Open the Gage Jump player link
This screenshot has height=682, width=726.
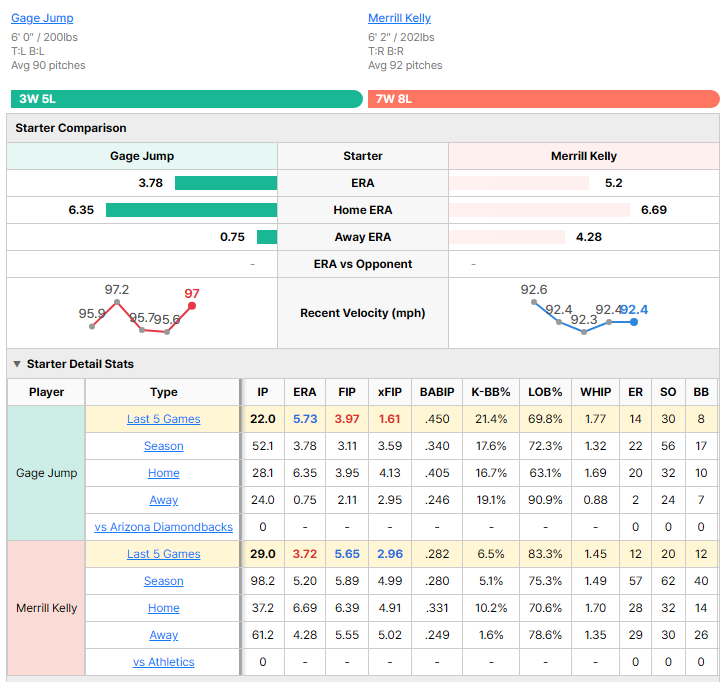(42, 18)
